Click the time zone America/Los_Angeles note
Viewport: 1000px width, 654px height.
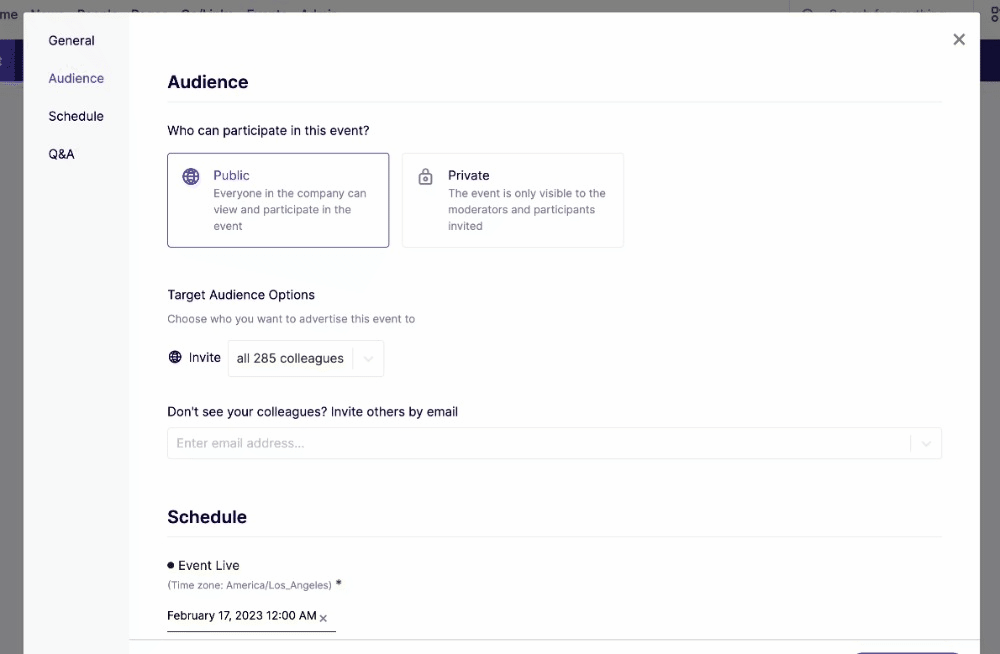[249, 585]
